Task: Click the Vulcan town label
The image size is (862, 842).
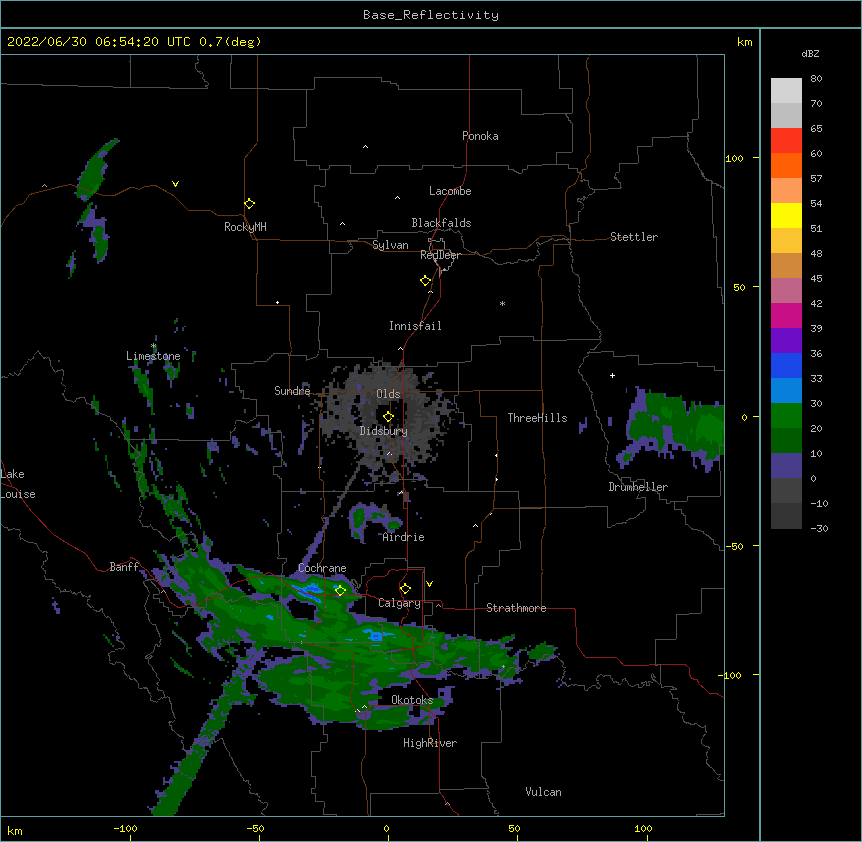Action: pyautogui.click(x=543, y=792)
